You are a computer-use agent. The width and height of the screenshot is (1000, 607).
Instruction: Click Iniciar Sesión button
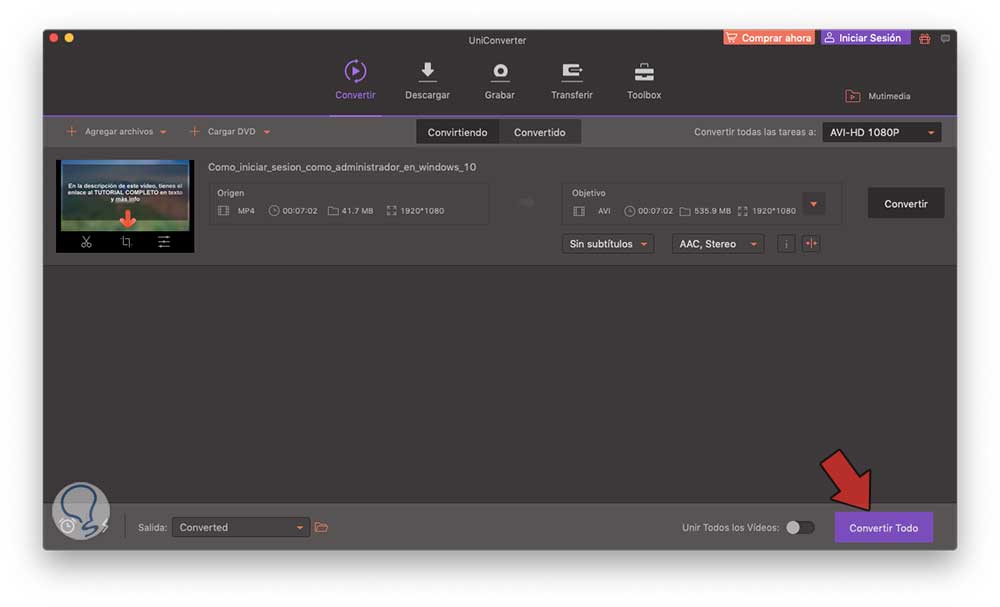coord(865,38)
